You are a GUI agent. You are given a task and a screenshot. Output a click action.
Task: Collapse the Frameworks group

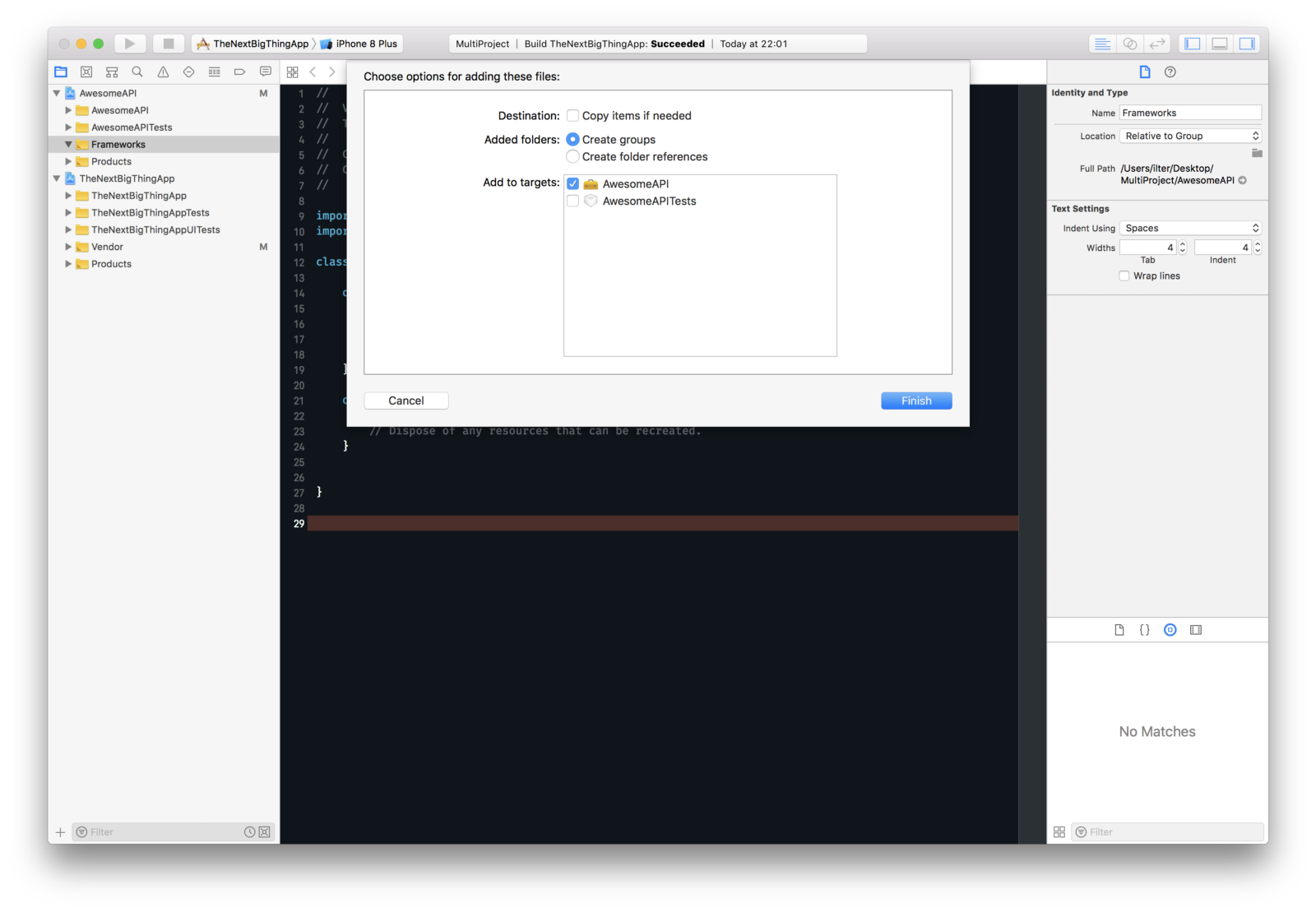tap(68, 145)
